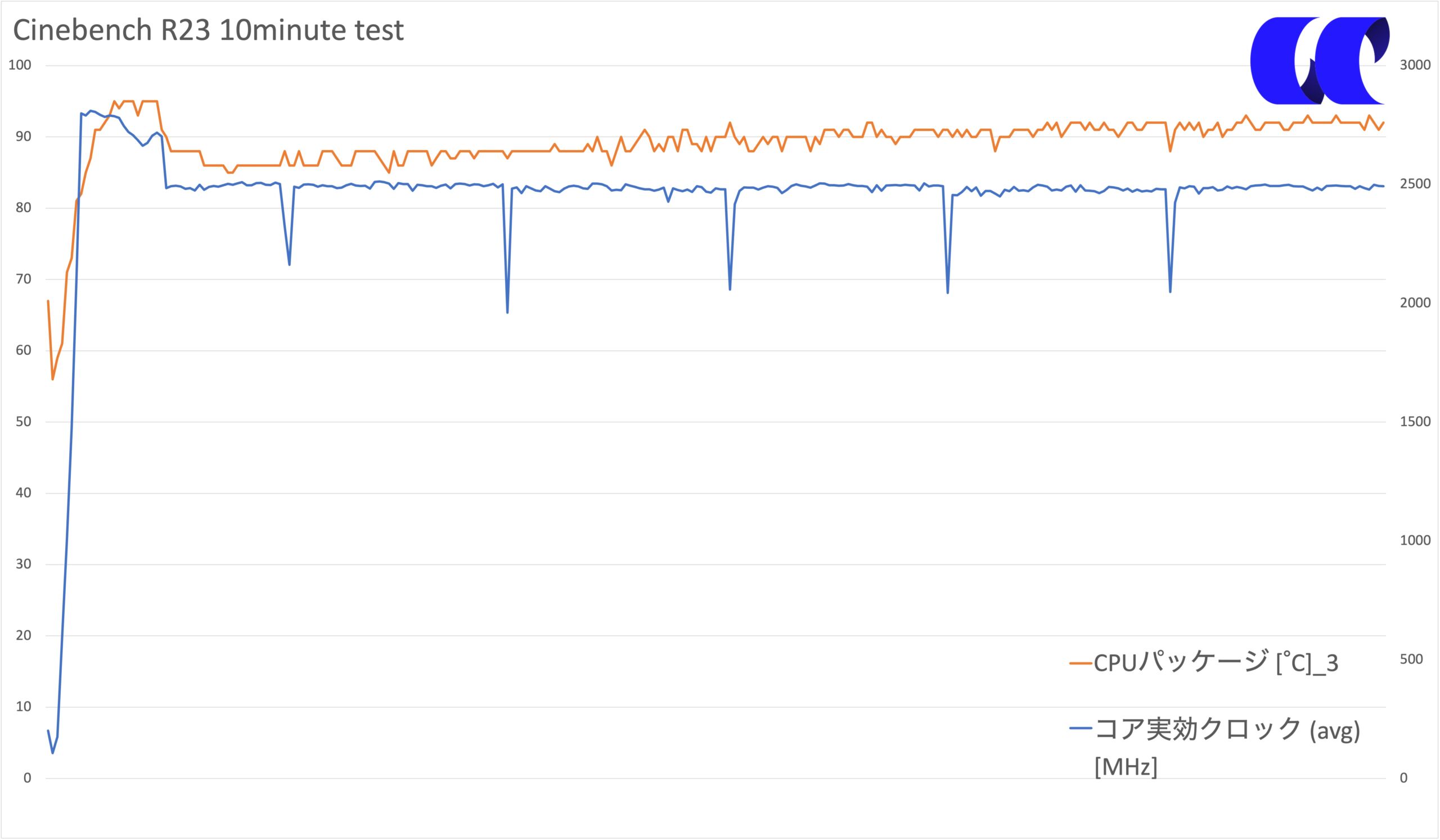Select the コア実効クロック (avg) [MHz] legend label
Viewport: 1440px width, 840px height.
point(1227,747)
